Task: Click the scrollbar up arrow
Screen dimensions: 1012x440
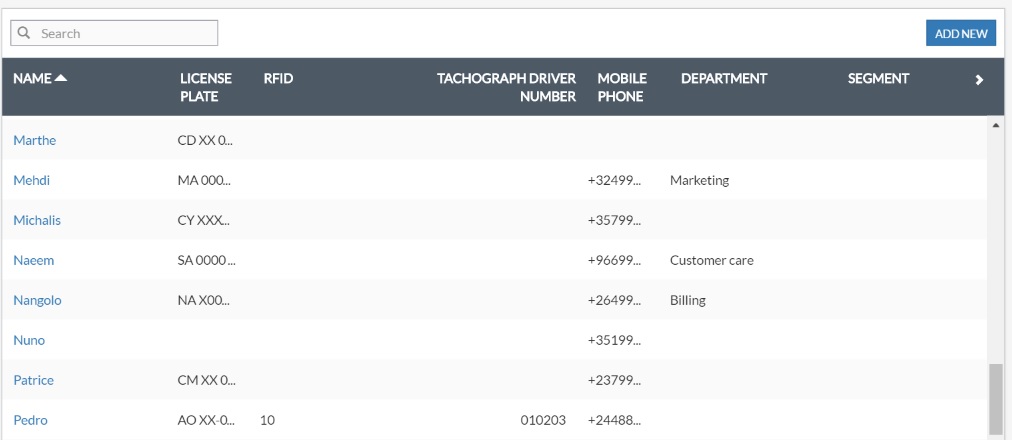Action: pos(995,125)
